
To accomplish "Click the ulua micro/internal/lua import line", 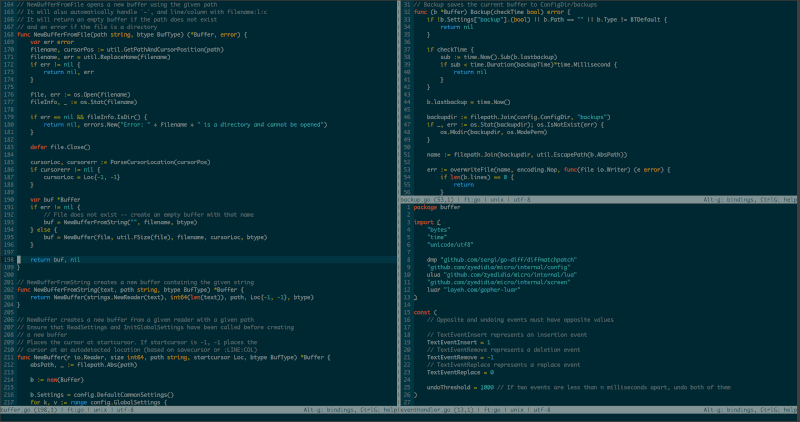I will click(x=502, y=275).
